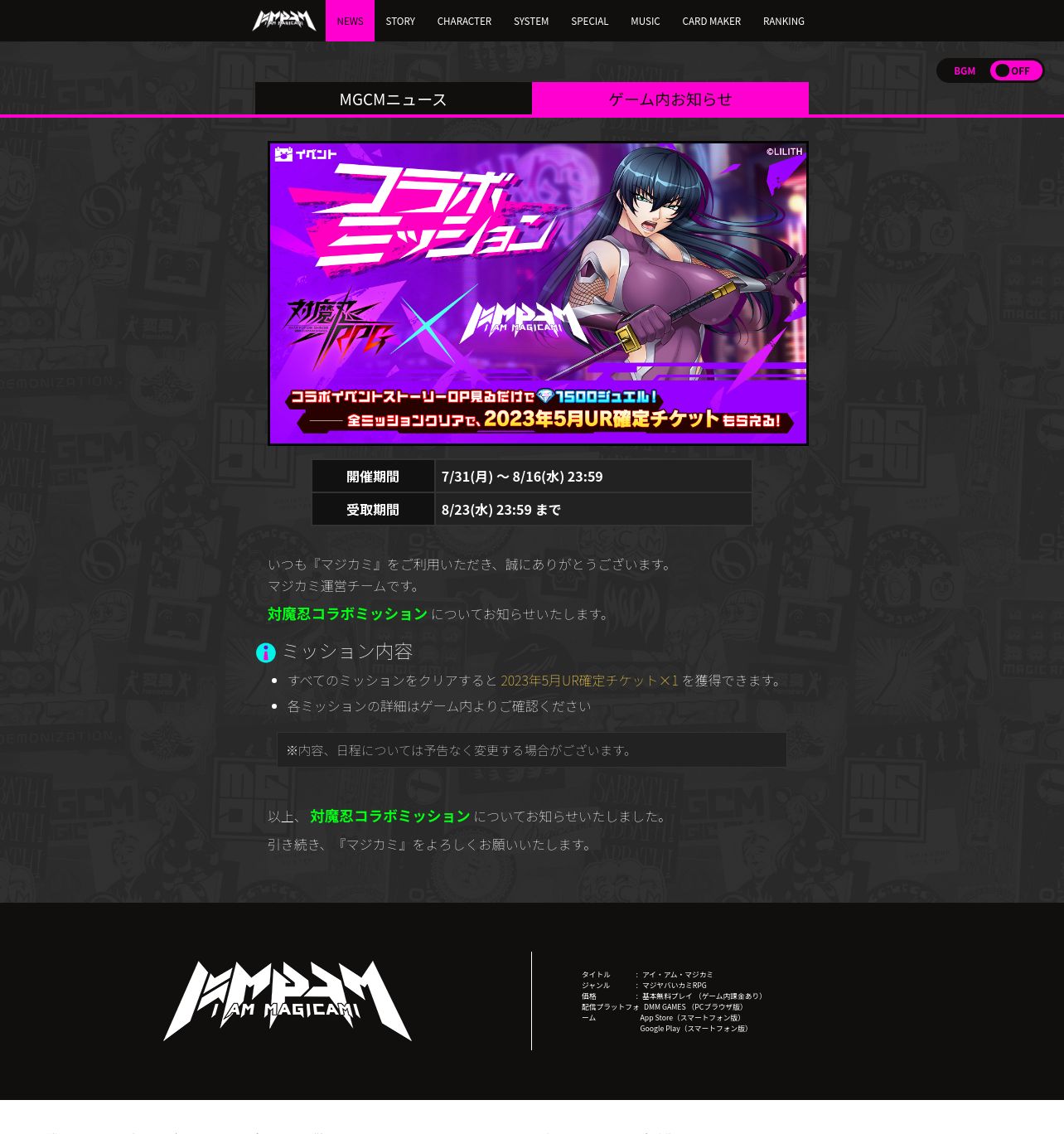Click the info icon beside ミッション内容
This screenshot has height=1134, width=1064.
click(x=266, y=653)
